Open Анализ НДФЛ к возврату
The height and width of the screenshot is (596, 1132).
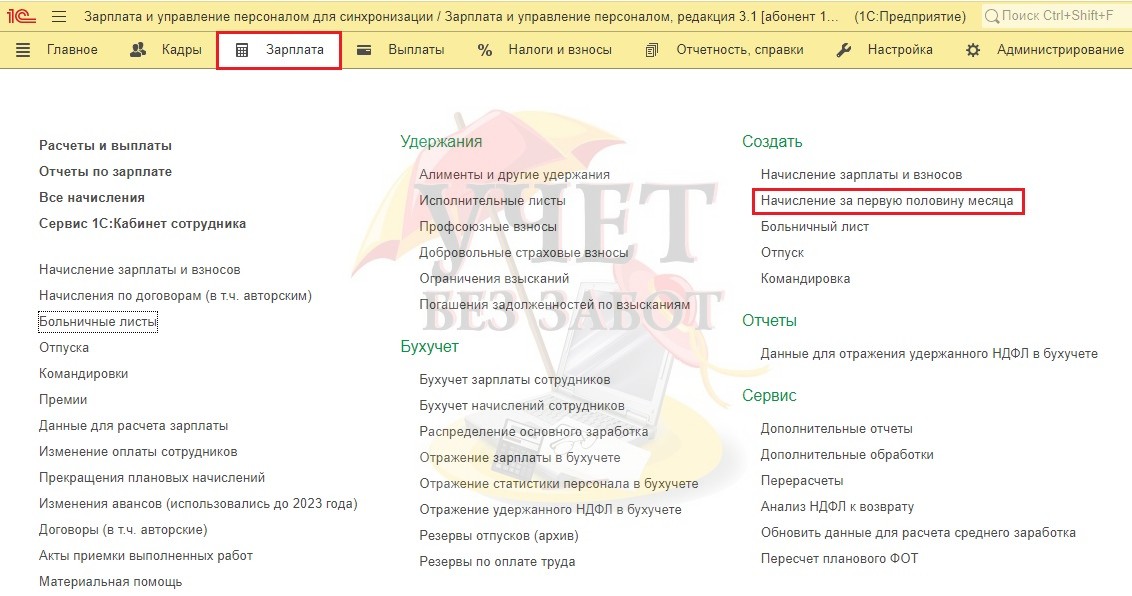(837, 507)
